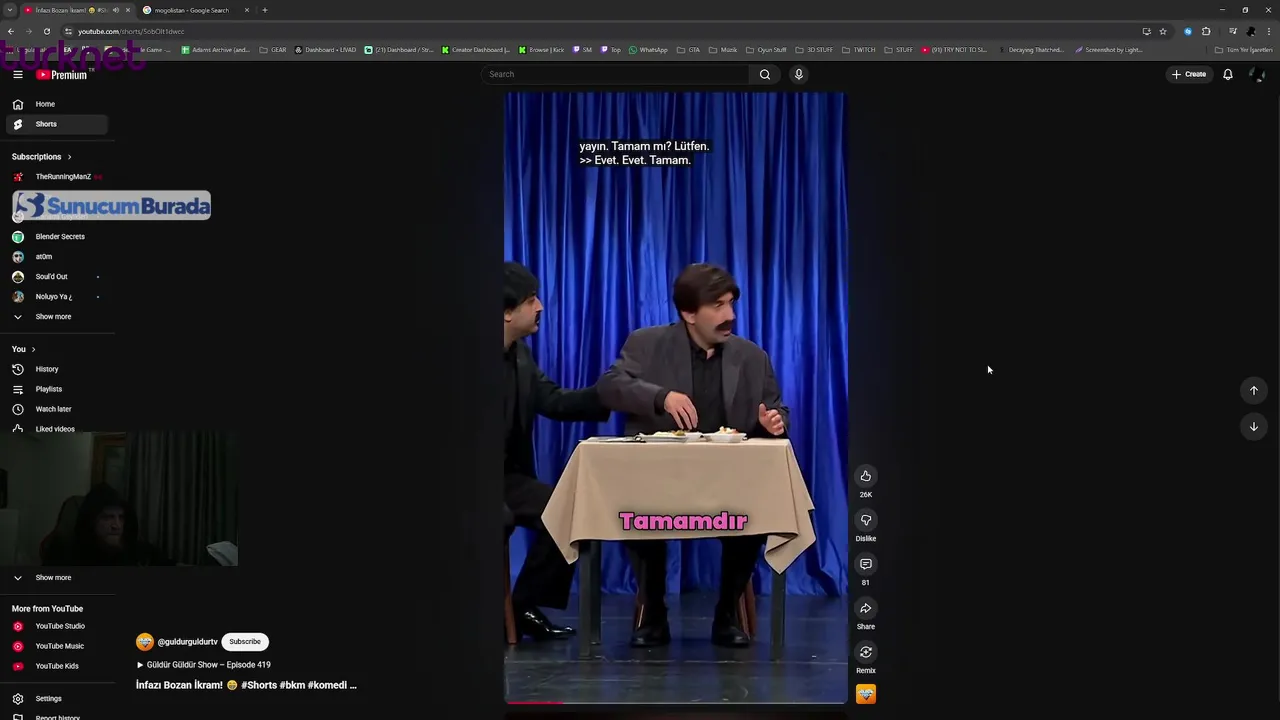Viewport: 1280px width, 720px height.
Task: Open the at0m subscription channel
Action: (56, 257)
